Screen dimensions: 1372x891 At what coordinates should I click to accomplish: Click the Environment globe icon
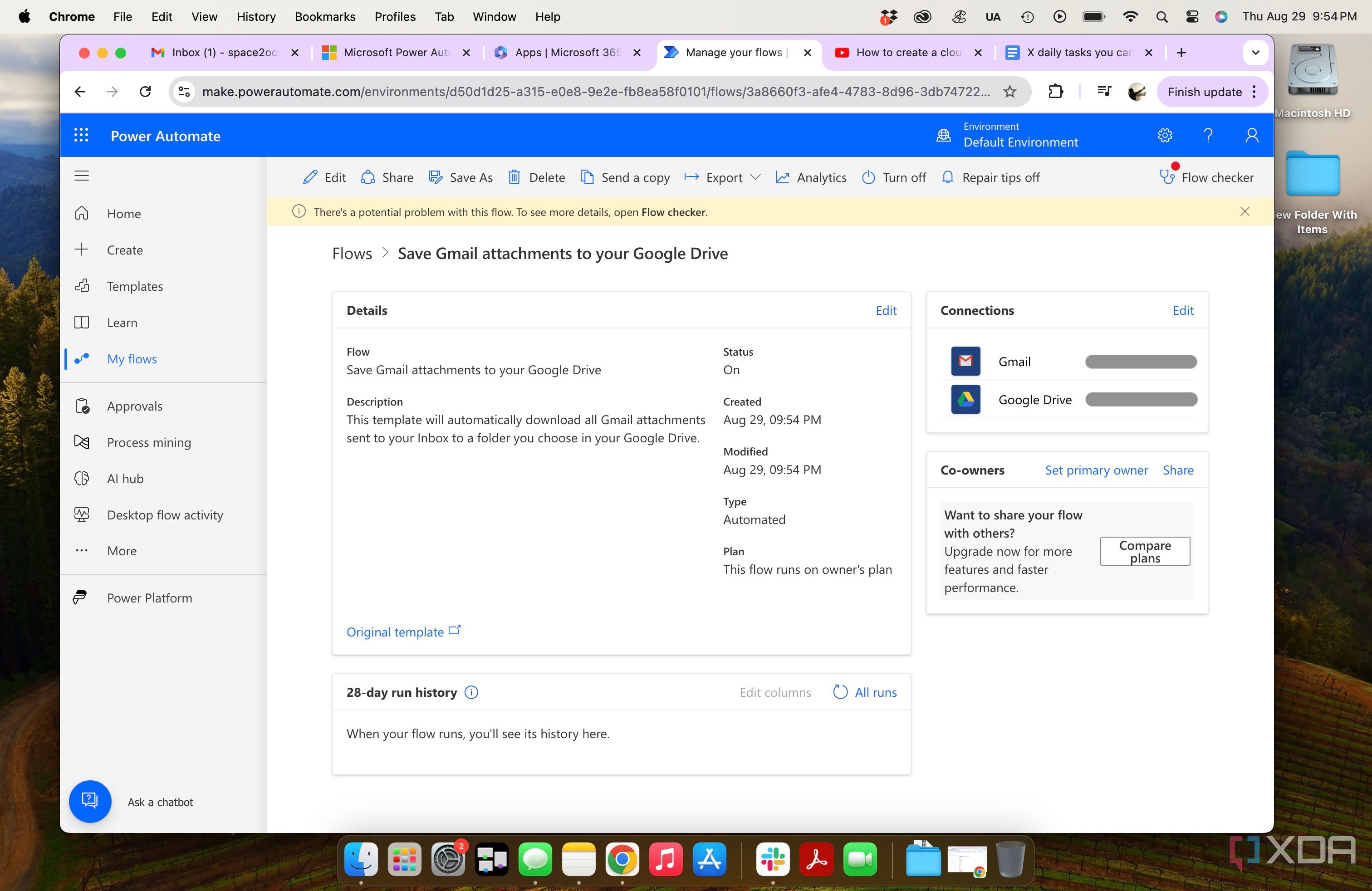point(944,136)
